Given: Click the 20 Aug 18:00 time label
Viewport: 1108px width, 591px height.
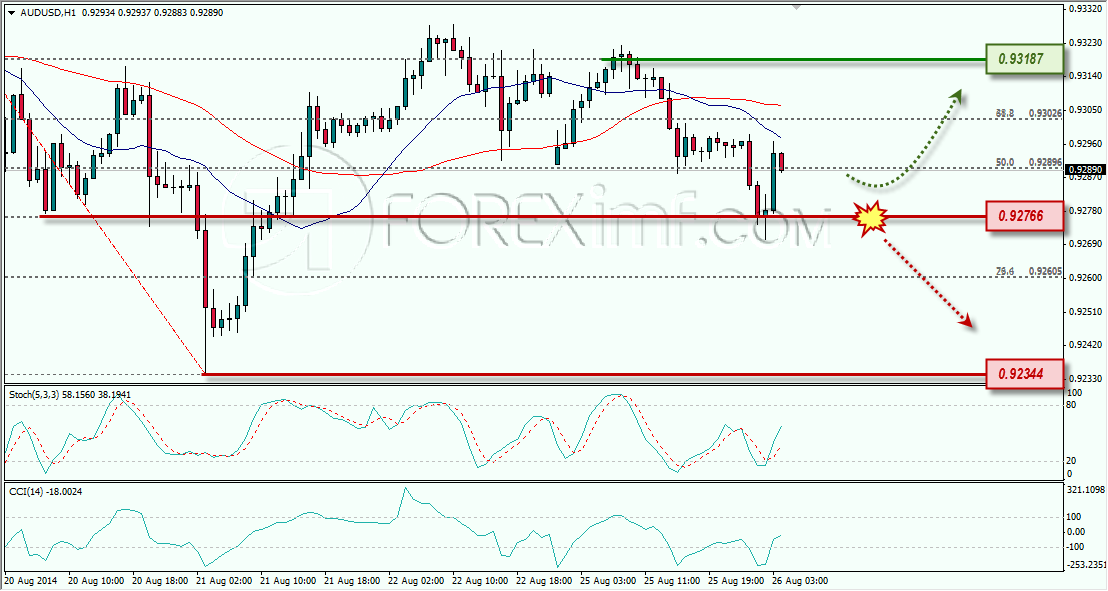Looking at the screenshot, I should (x=160, y=580).
